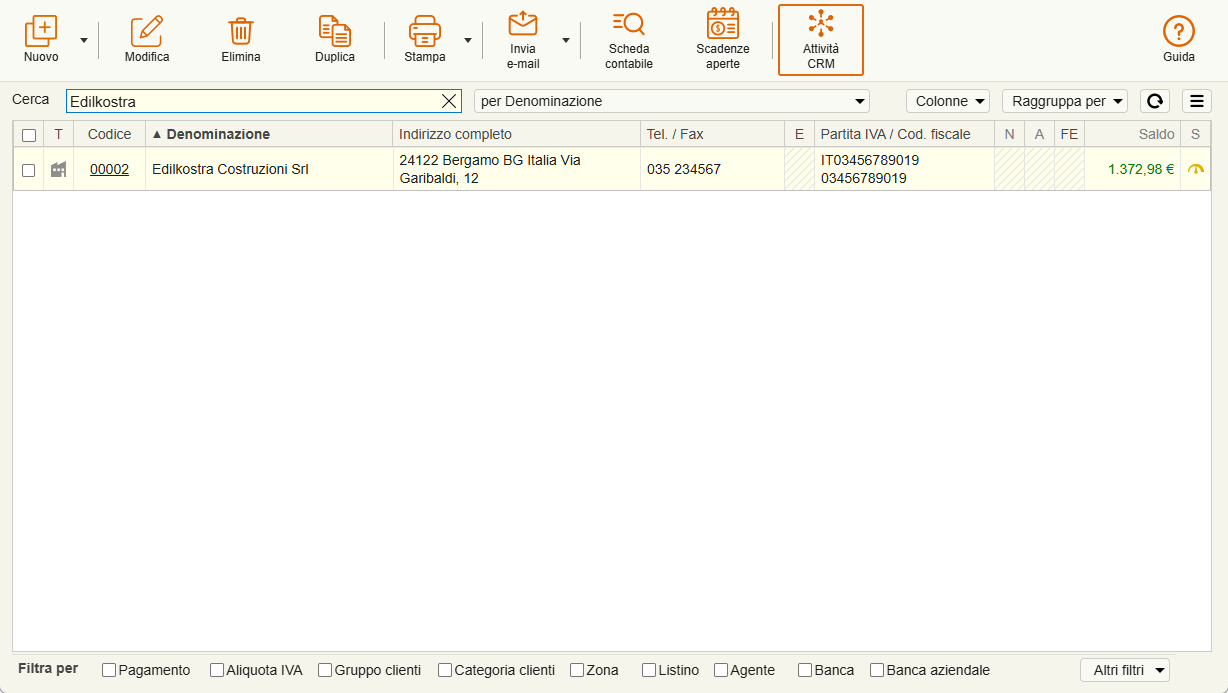The image size is (1228, 693).
Task: Sort by the Denominazione column header
Action: [269, 134]
